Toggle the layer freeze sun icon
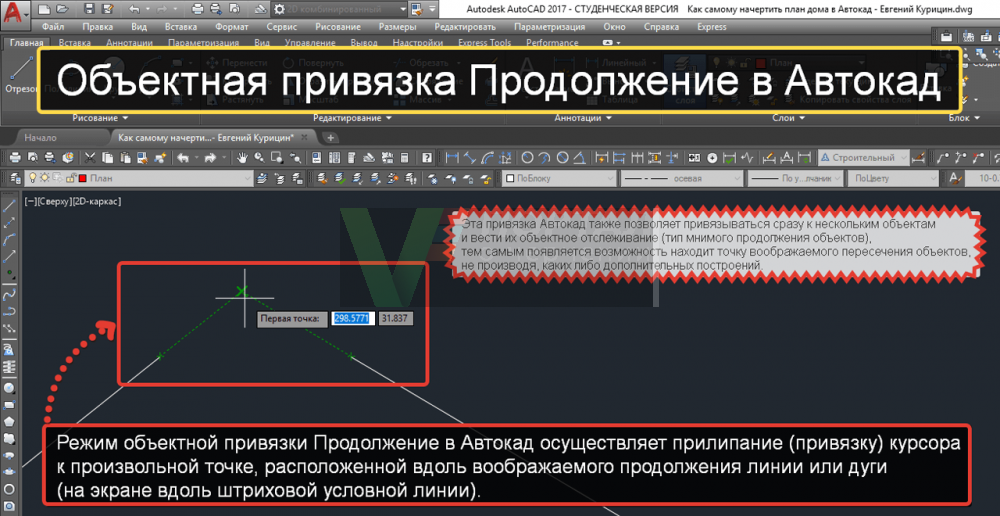This screenshot has height=516, width=1000. coord(45,178)
